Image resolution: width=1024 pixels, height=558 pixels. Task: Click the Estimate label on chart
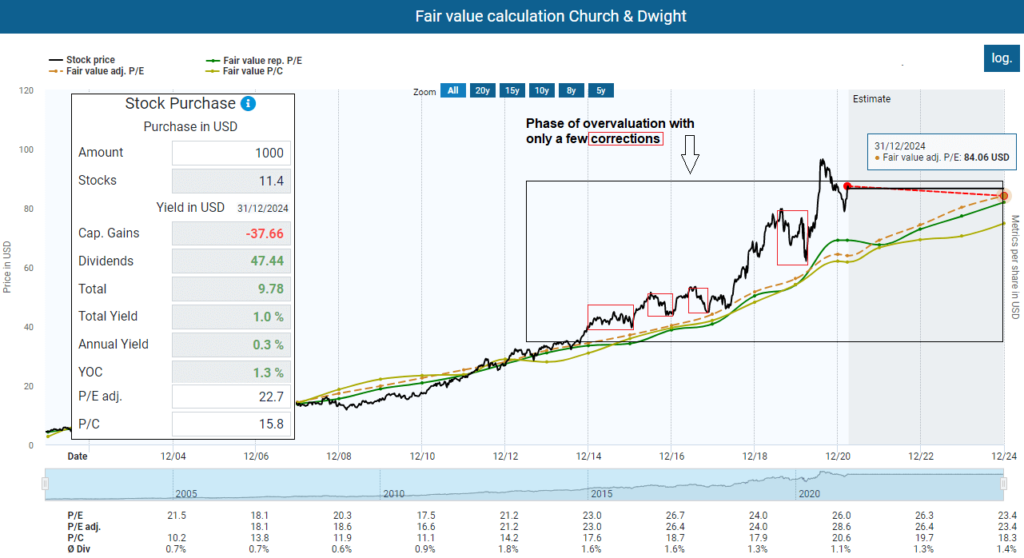click(871, 99)
